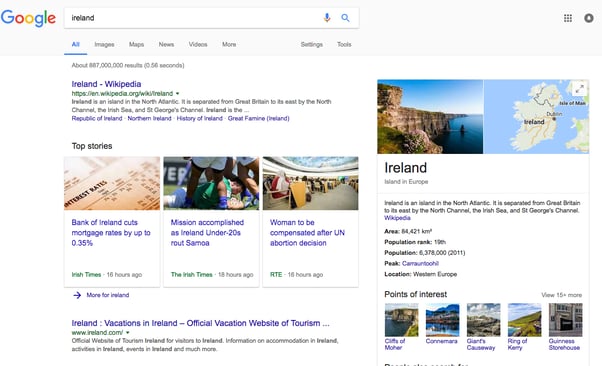Screen dimensions: 602x366
Task: Click View 15+ more points of interest
Action: pos(561,295)
